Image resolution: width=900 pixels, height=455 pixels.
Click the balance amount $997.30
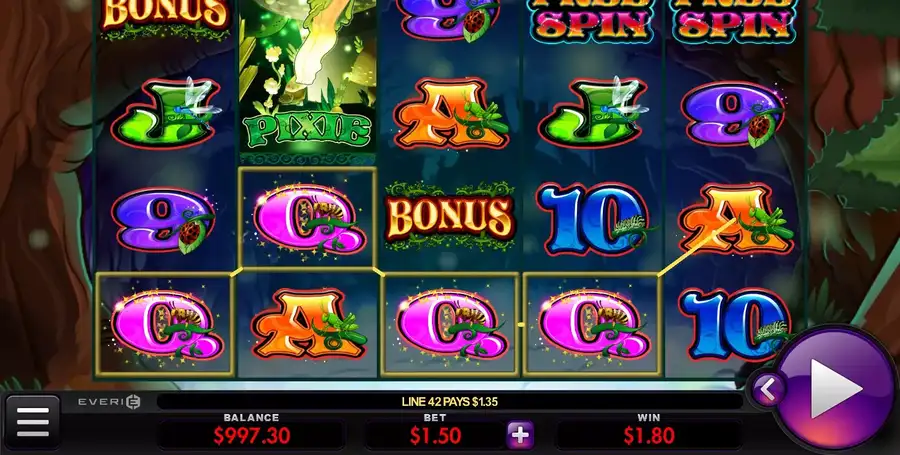[252, 436]
